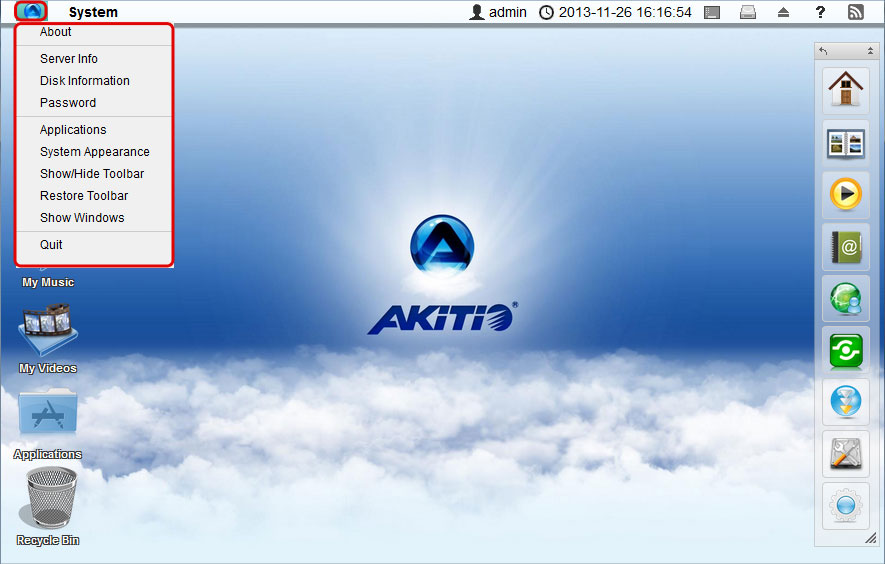The height and width of the screenshot is (564, 885).
Task: Choose Restore Toolbar menu item
Action: (x=84, y=196)
